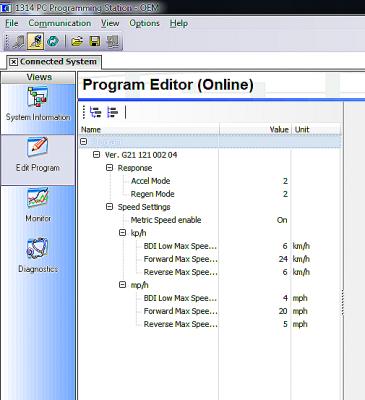Click the Response label
The height and width of the screenshot is (400, 365).
pyautogui.click(x=135, y=168)
